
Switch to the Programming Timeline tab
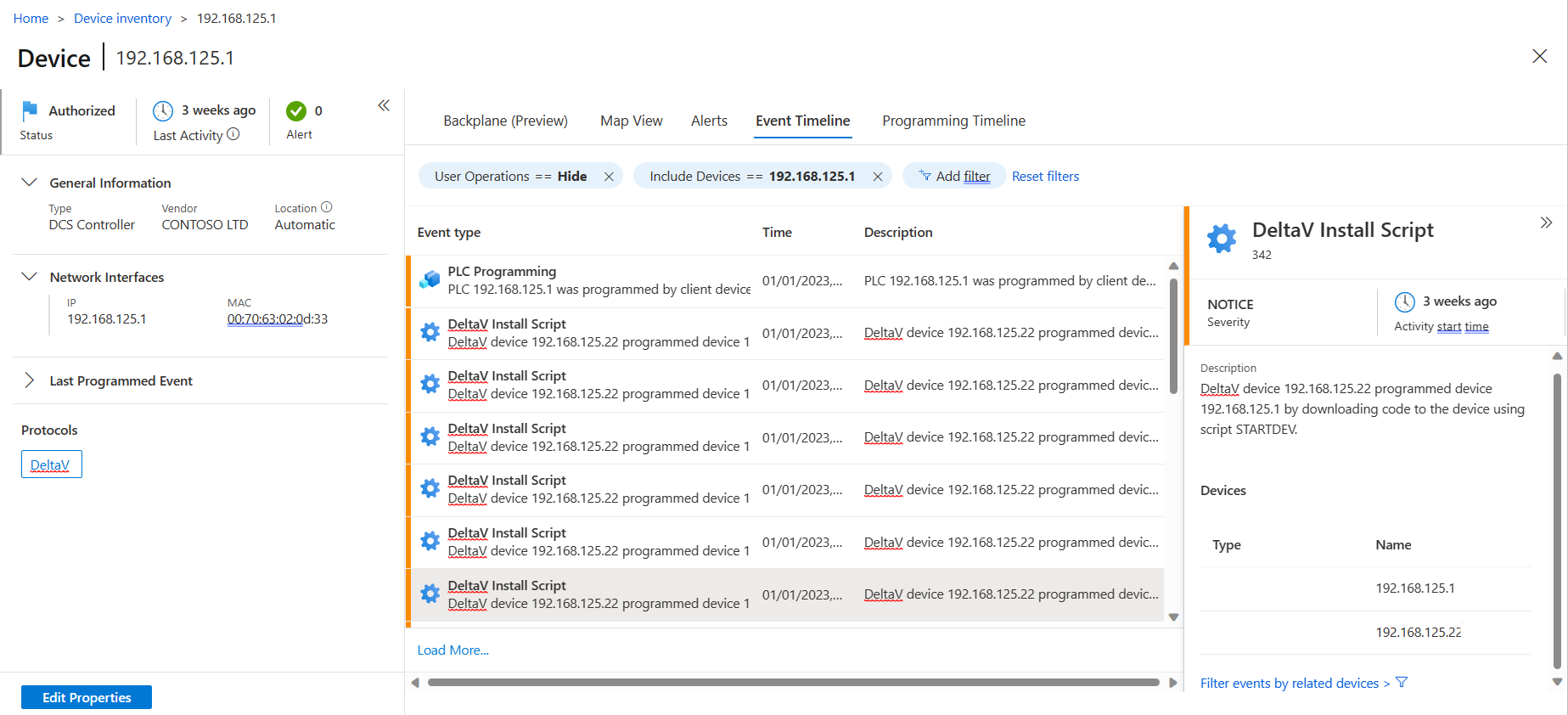(953, 121)
